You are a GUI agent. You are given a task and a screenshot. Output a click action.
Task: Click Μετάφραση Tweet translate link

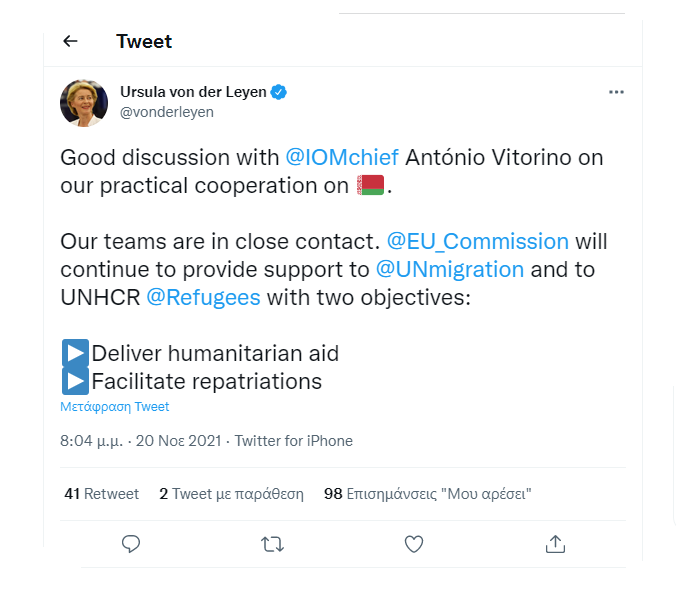point(115,407)
